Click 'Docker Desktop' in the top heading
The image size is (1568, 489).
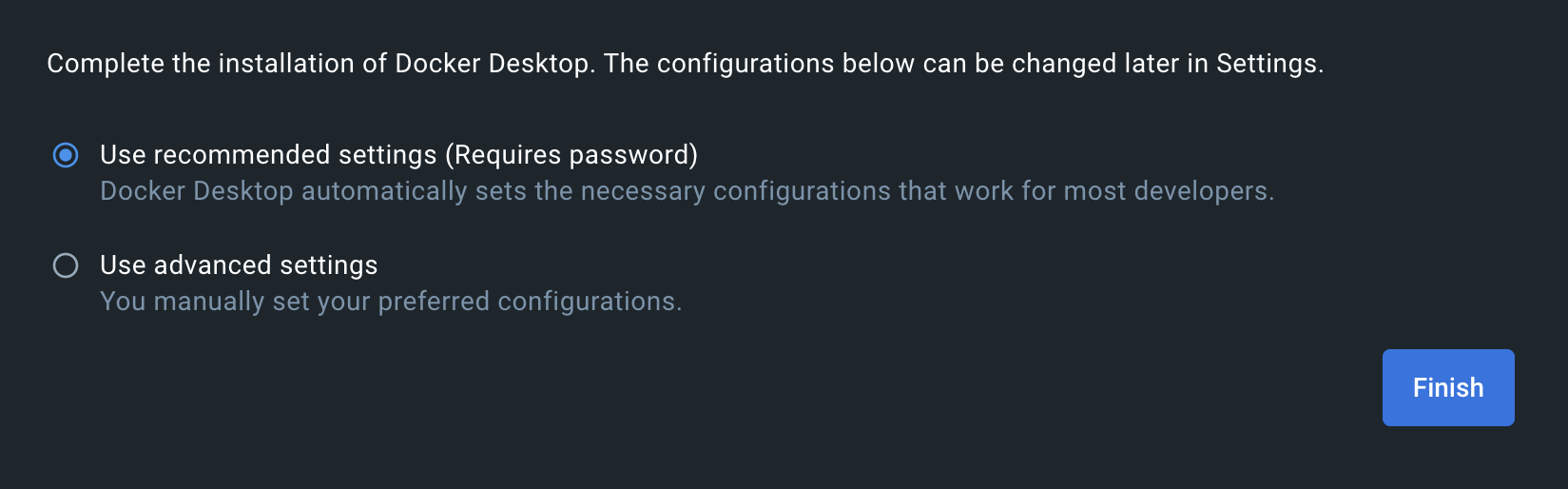click(492, 64)
